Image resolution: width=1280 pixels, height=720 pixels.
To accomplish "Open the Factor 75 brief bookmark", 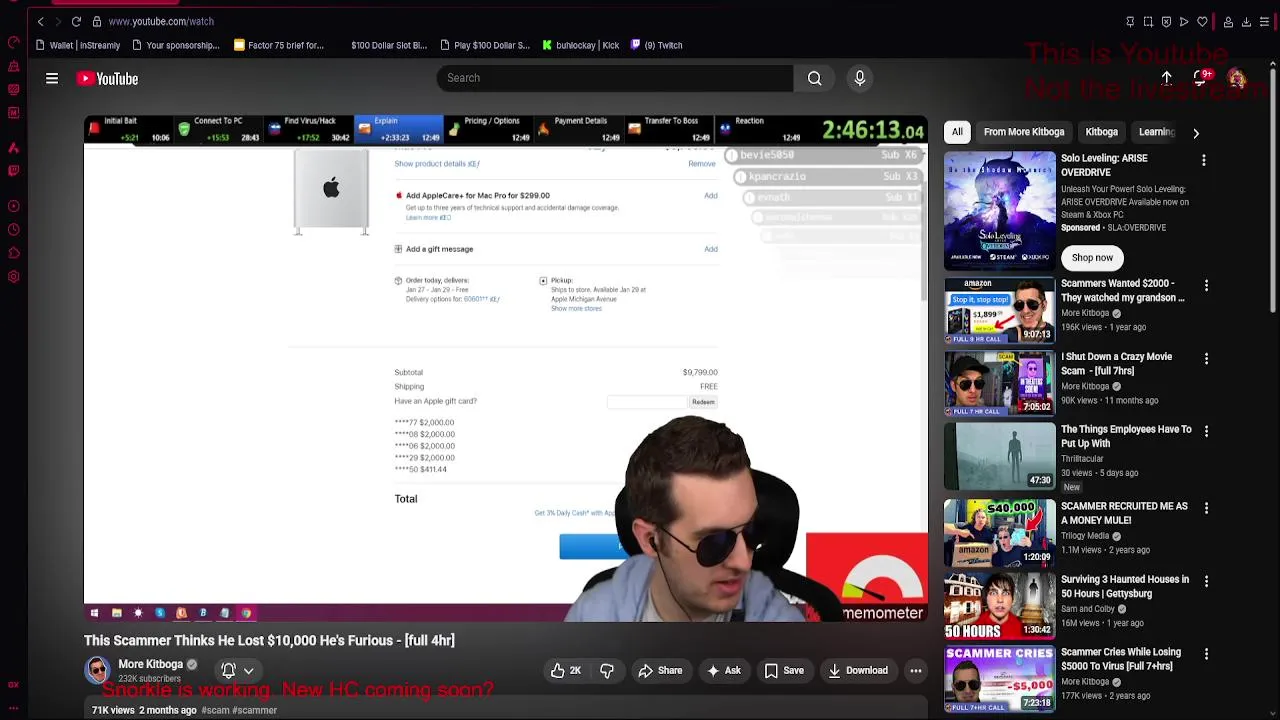I will [x=279, y=45].
